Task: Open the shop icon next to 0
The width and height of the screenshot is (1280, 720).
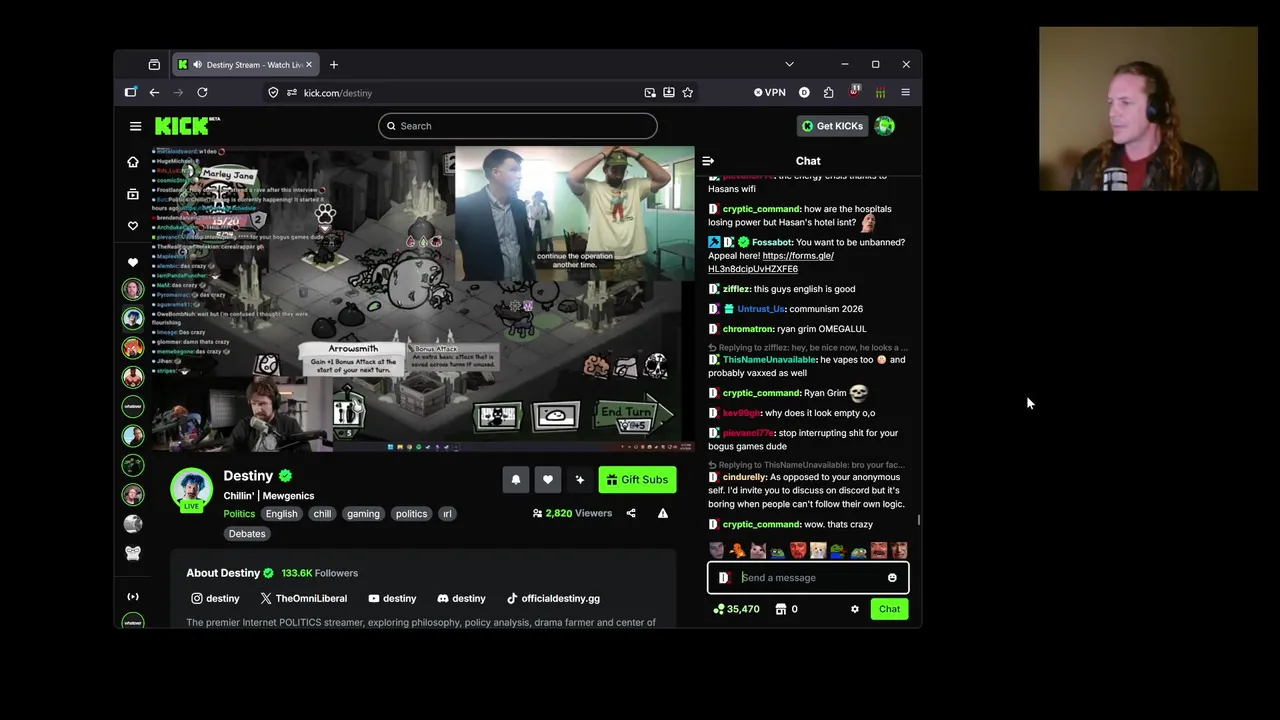Action: [781, 609]
